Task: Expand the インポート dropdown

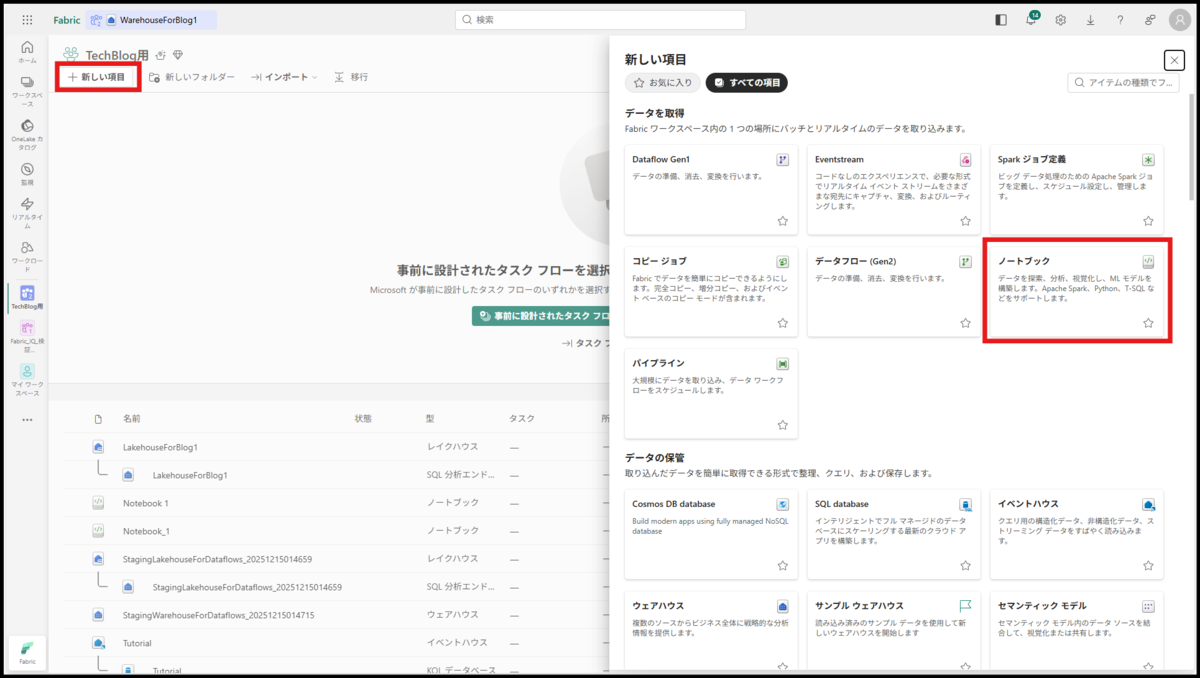Action: click(284, 77)
